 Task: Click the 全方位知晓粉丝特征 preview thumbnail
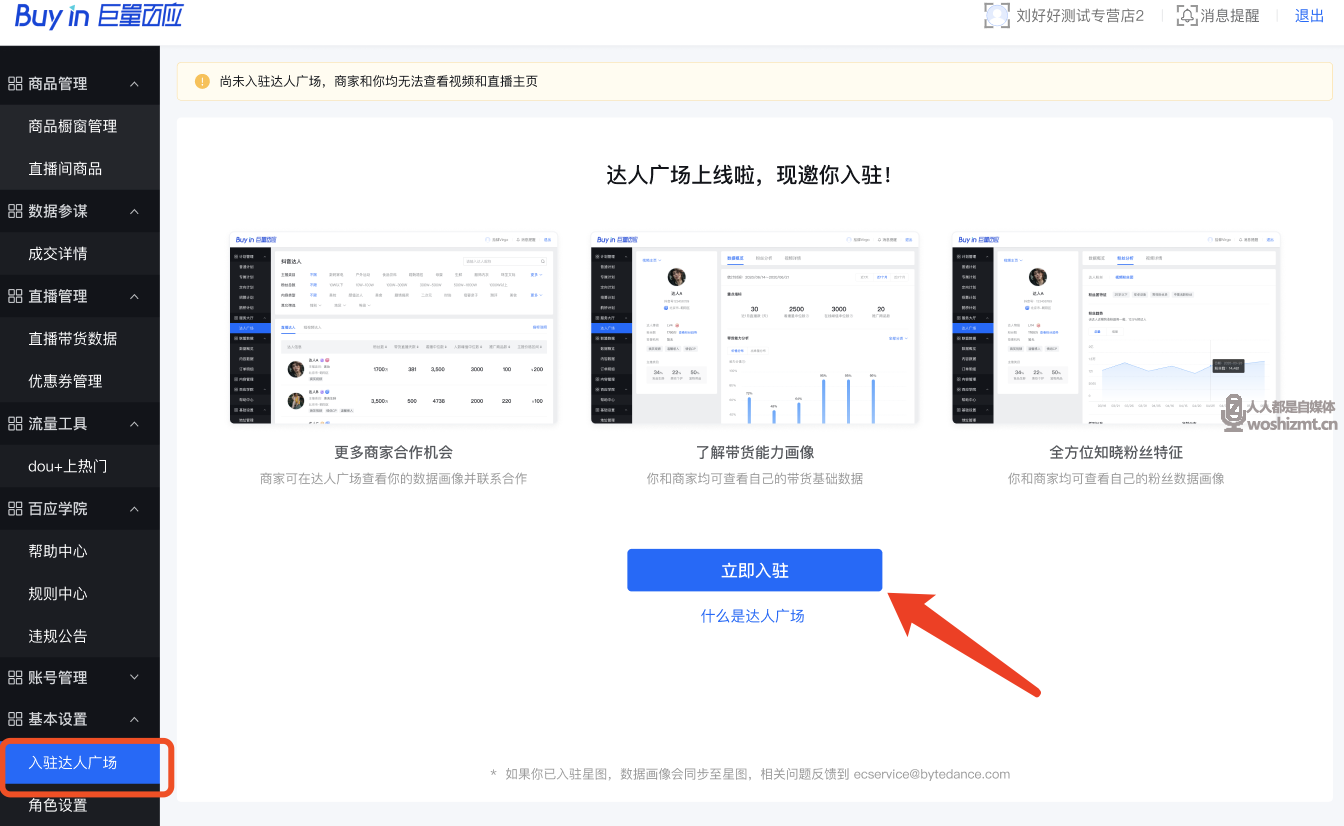[x=1116, y=328]
